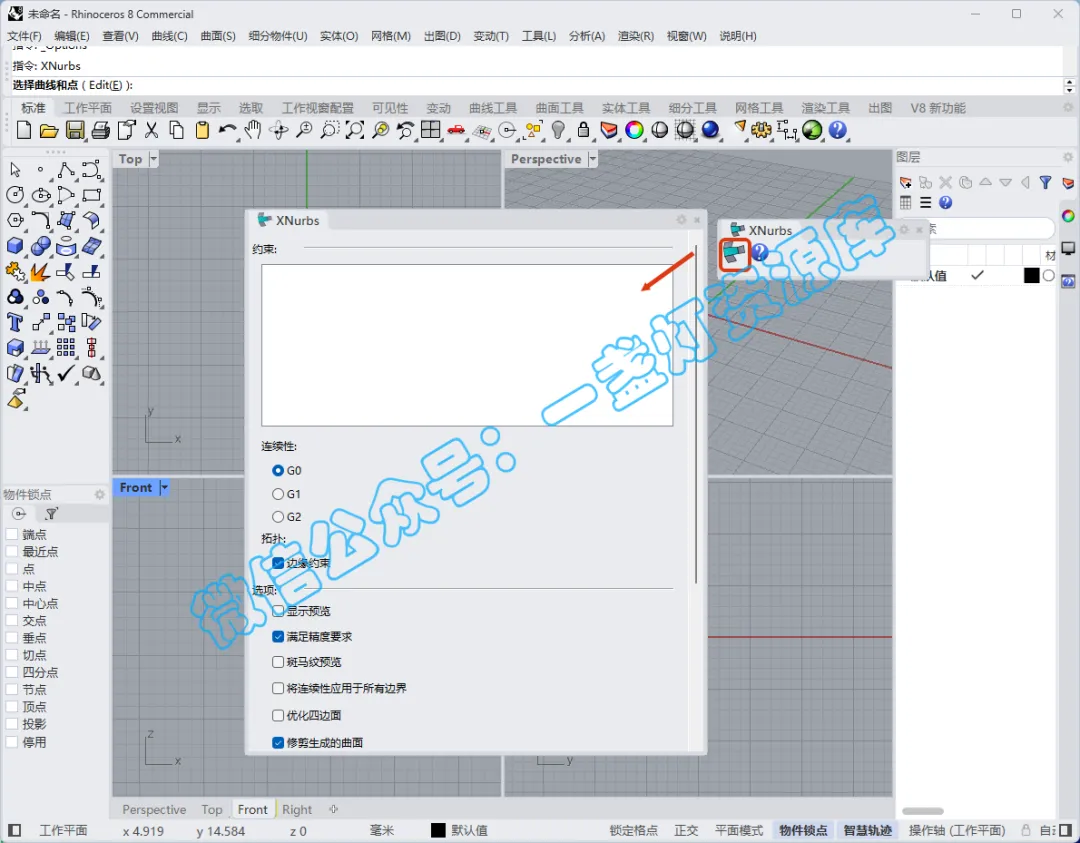Image resolution: width=1080 pixels, height=843 pixels.
Task: Click the Paste clipboard icon
Action: (202, 130)
